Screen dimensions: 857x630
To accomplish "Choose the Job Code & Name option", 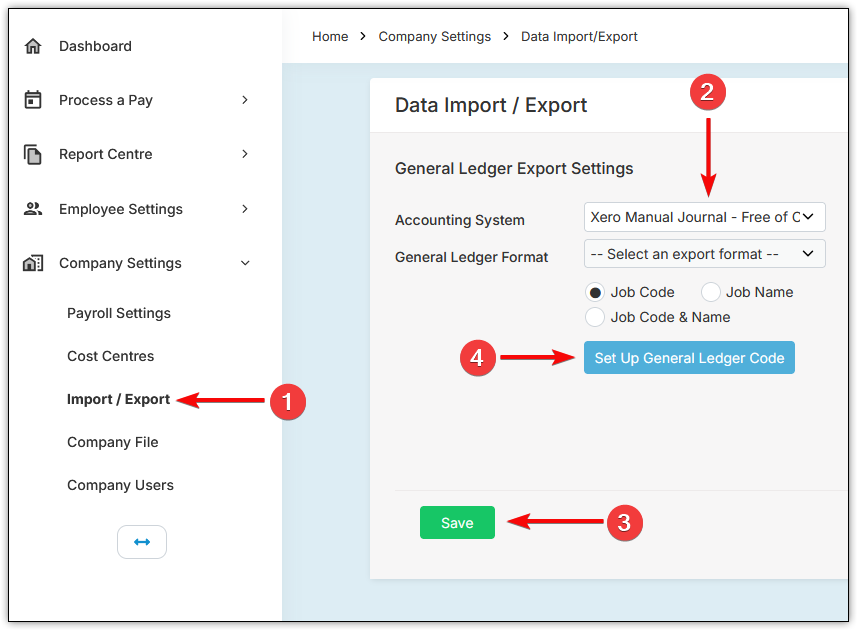I will click(595, 317).
